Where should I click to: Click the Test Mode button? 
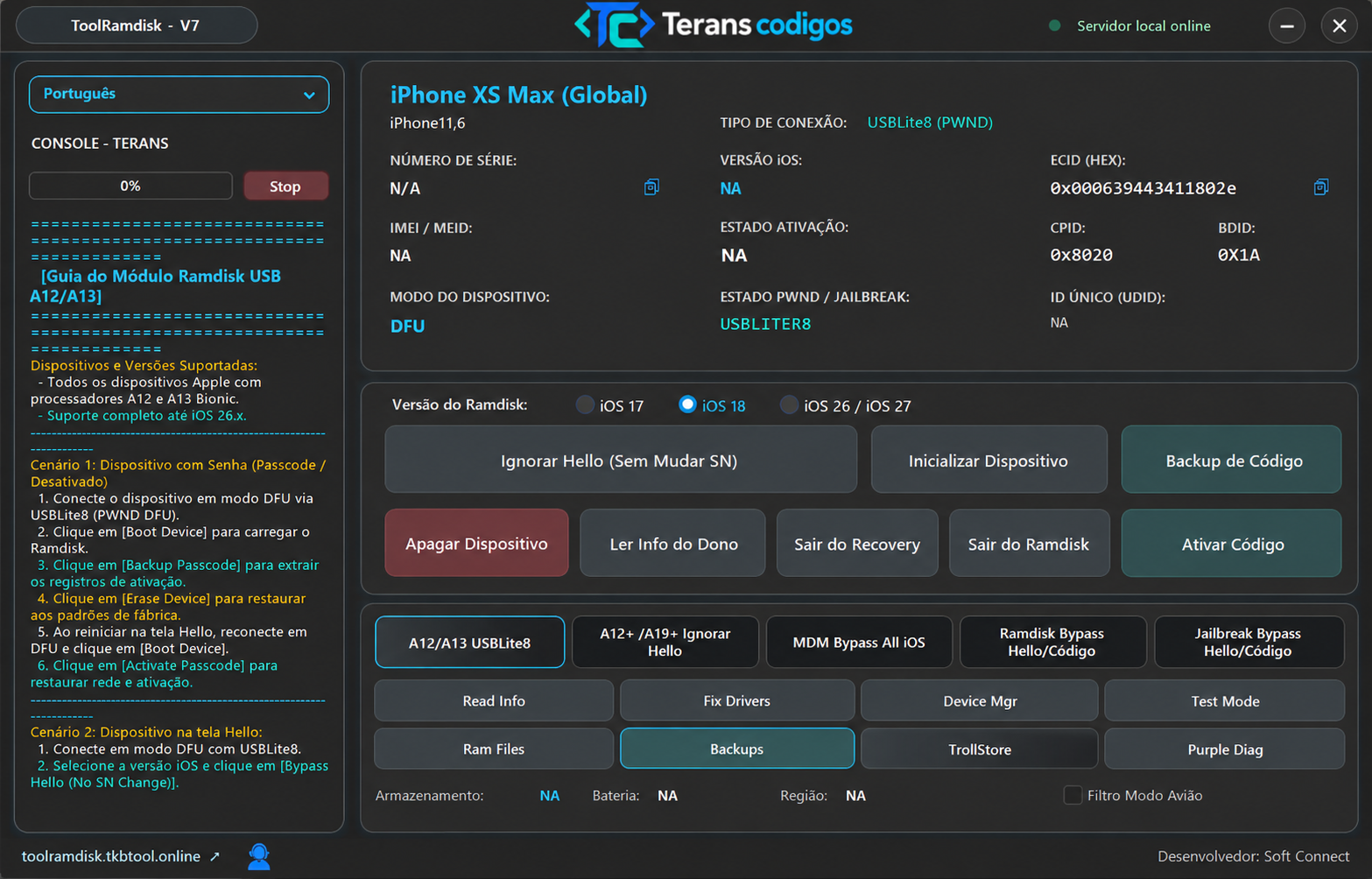(1225, 700)
